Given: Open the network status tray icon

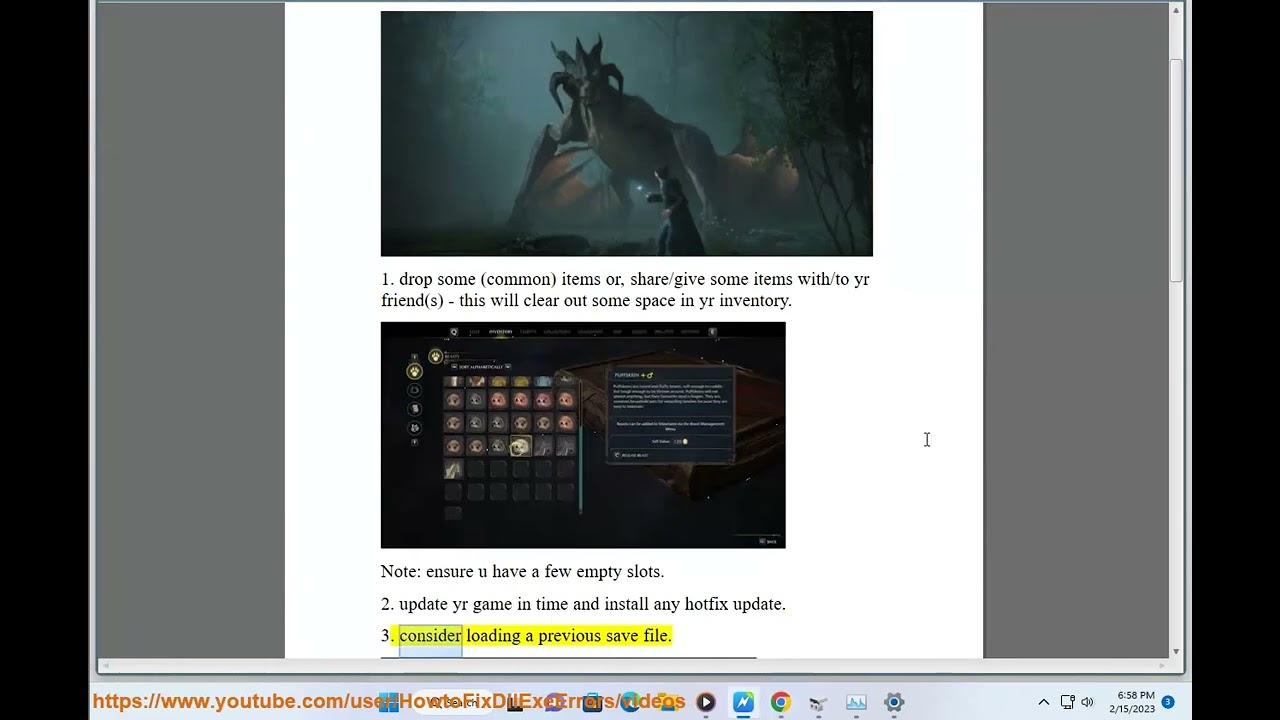Looking at the screenshot, I should [x=1067, y=702].
